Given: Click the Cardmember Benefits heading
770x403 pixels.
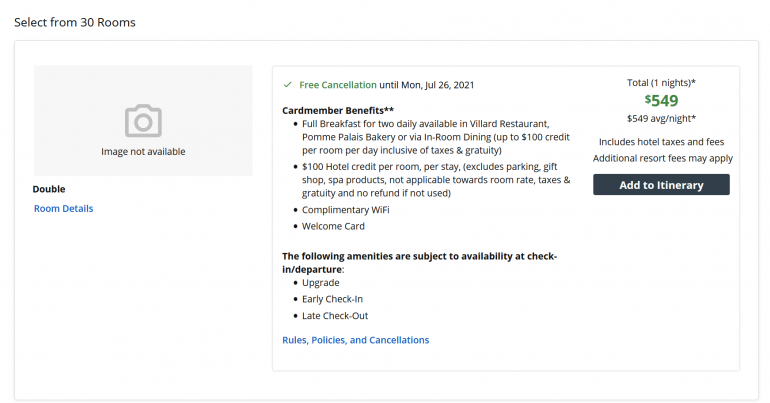Looking at the screenshot, I should click(338, 109).
